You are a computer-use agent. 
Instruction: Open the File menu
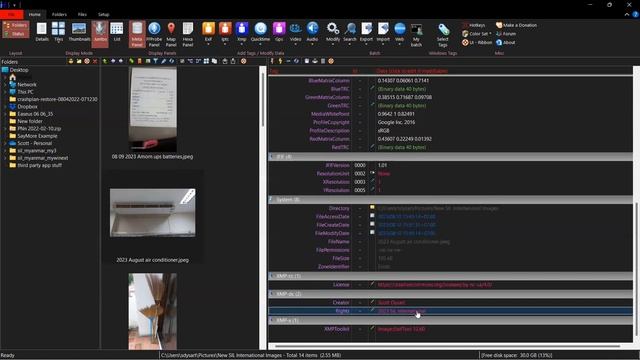pos(11,14)
